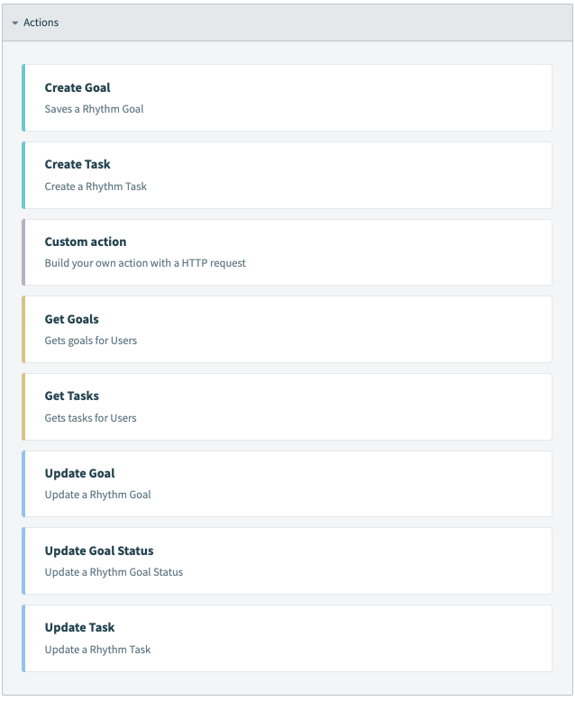Click the 'Saves a Rhythm Goal' description
This screenshot has height=701, width=575.
point(94,109)
